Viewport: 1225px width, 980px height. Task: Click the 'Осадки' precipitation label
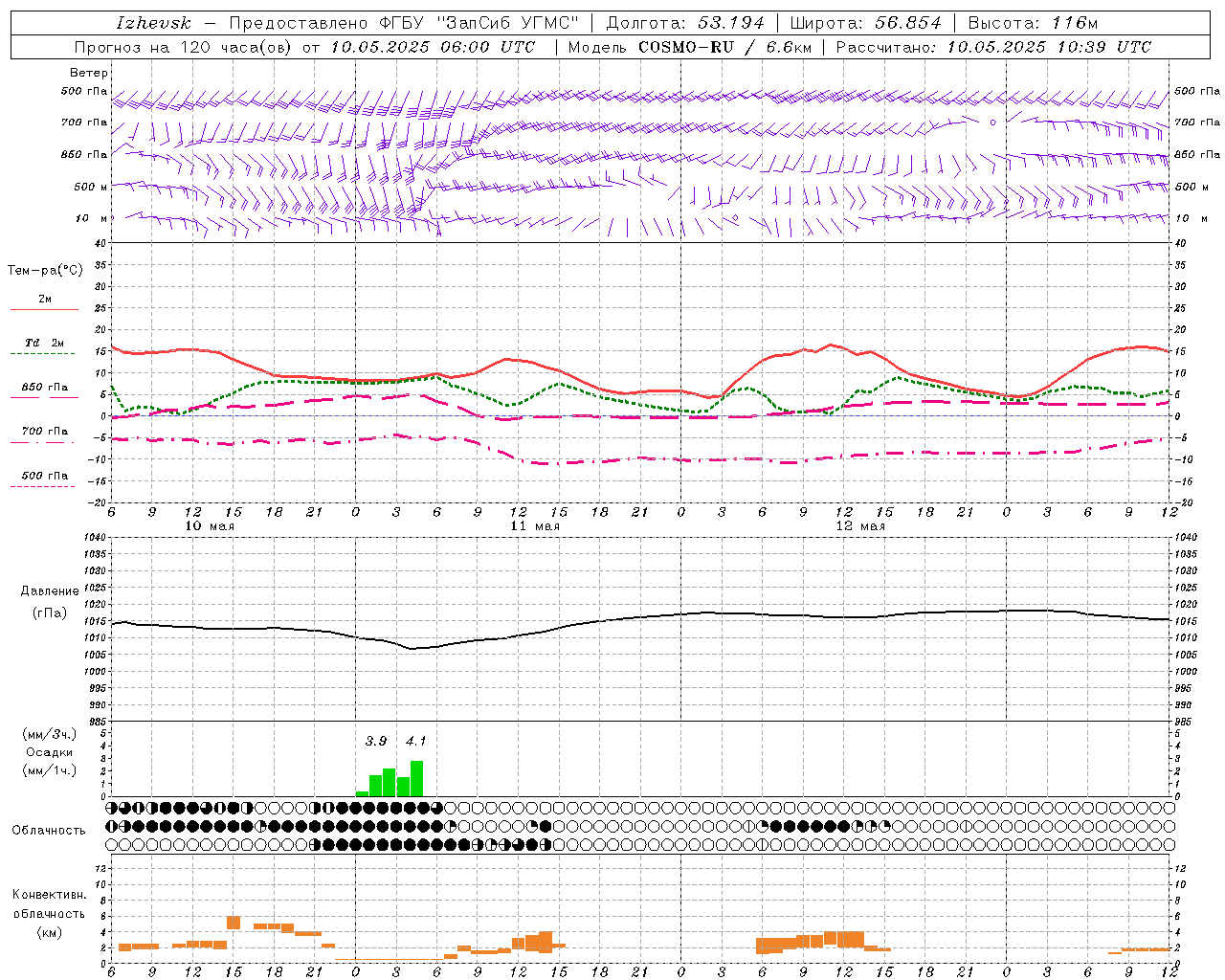(50, 752)
